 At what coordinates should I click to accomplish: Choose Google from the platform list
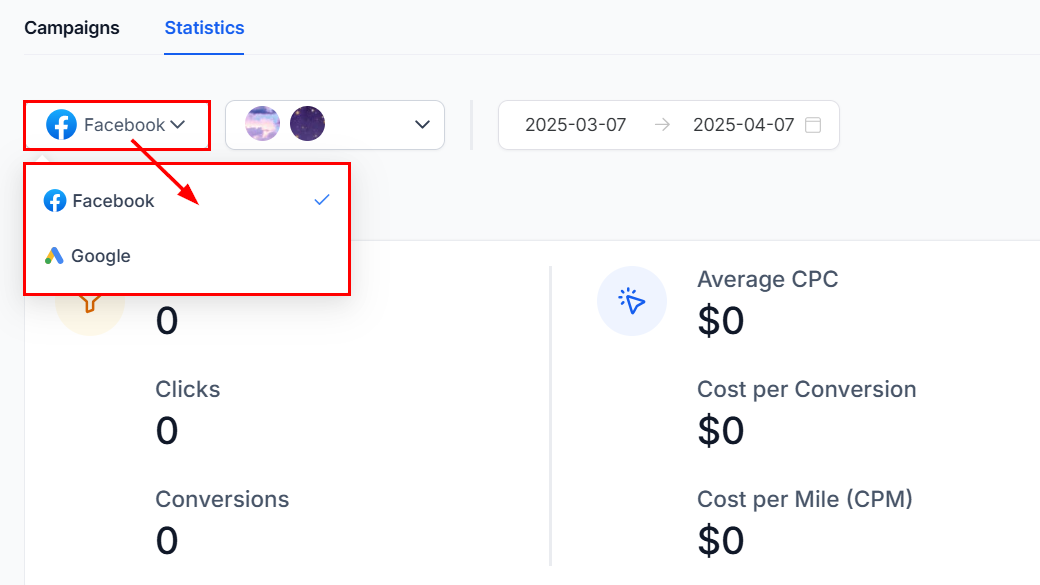pos(187,256)
